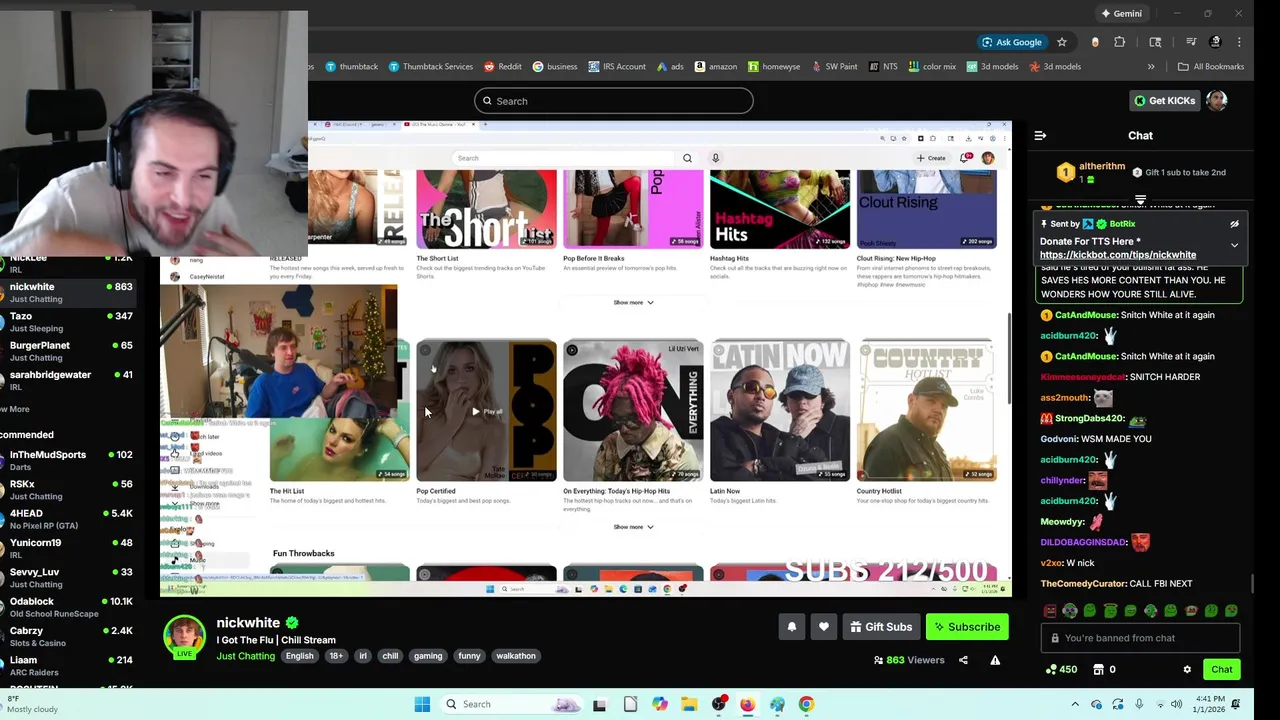This screenshot has width=1280, height=720.
Task: Open the Kick user avatar menu
Action: click(x=1217, y=101)
